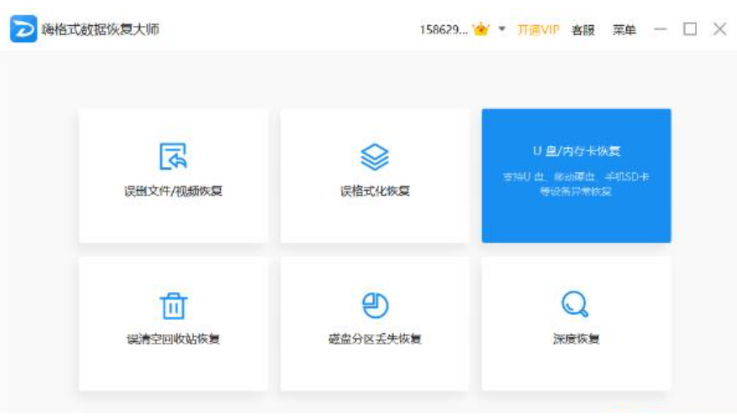The height and width of the screenshot is (419, 737).
Task: Select the 误格式化恢复 label
Action: [x=374, y=191]
